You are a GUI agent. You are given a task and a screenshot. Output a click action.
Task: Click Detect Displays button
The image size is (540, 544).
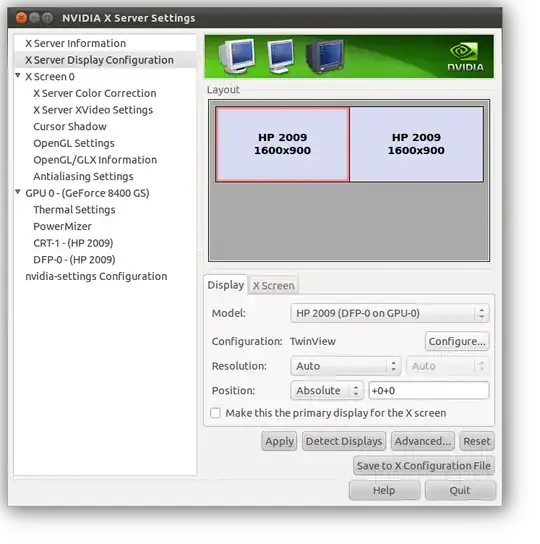344,441
